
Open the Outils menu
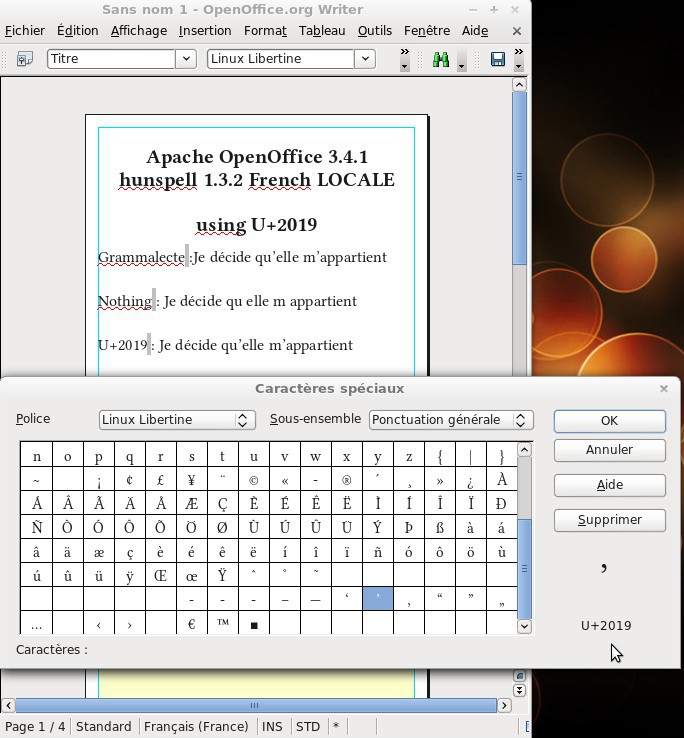tap(375, 31)
